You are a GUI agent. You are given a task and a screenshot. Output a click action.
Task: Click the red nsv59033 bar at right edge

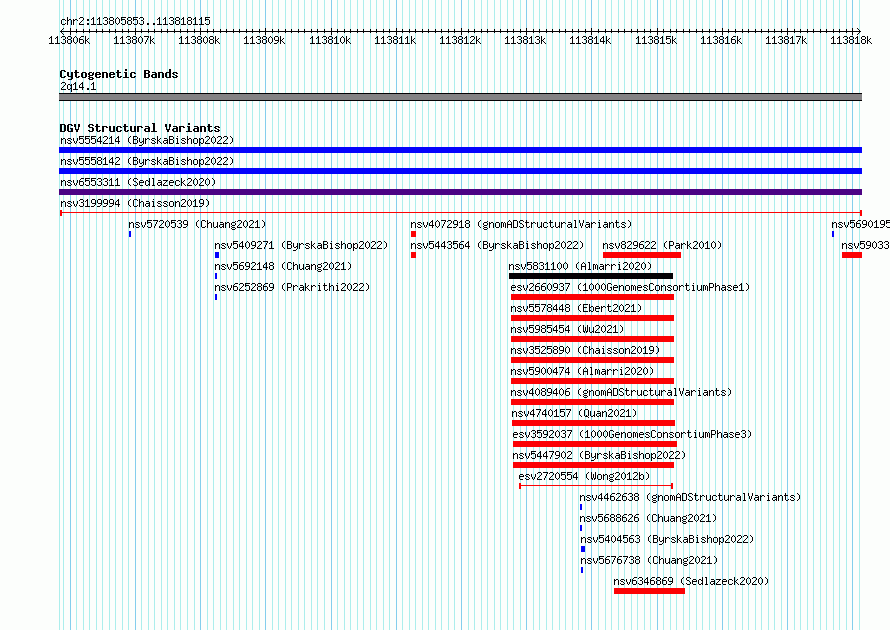tap(852, 255)
